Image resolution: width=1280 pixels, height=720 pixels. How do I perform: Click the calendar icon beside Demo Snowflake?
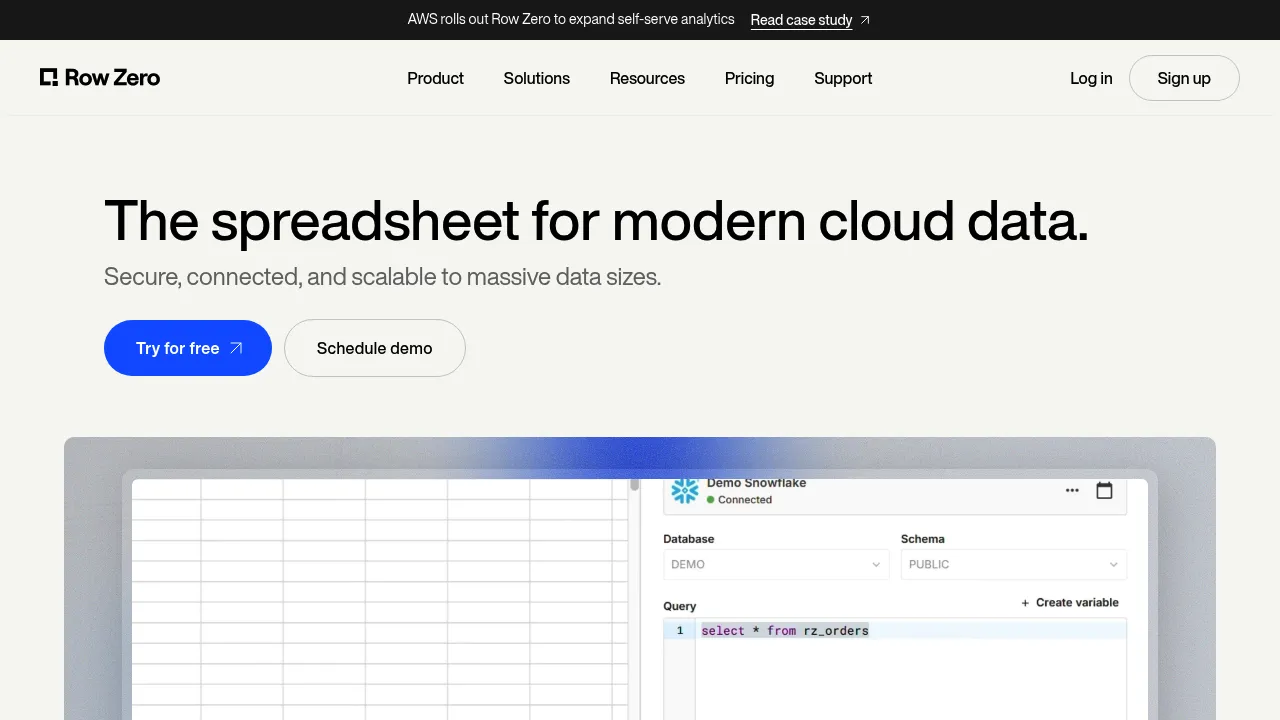[1104, 490]
